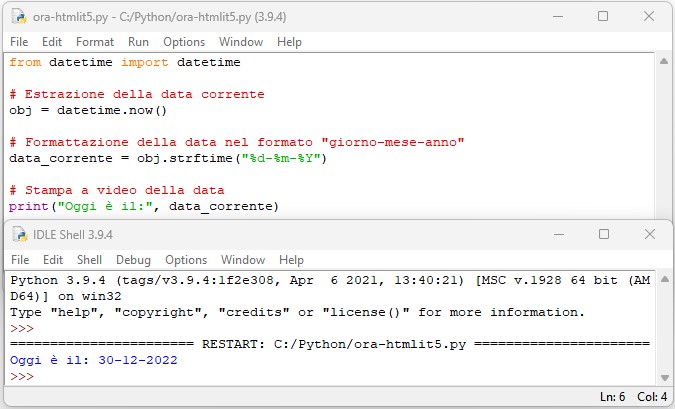This screenshot has width=675, height=409.
Task: Open the File menu in IDLE Shell
Action: [x=19, y=260]
